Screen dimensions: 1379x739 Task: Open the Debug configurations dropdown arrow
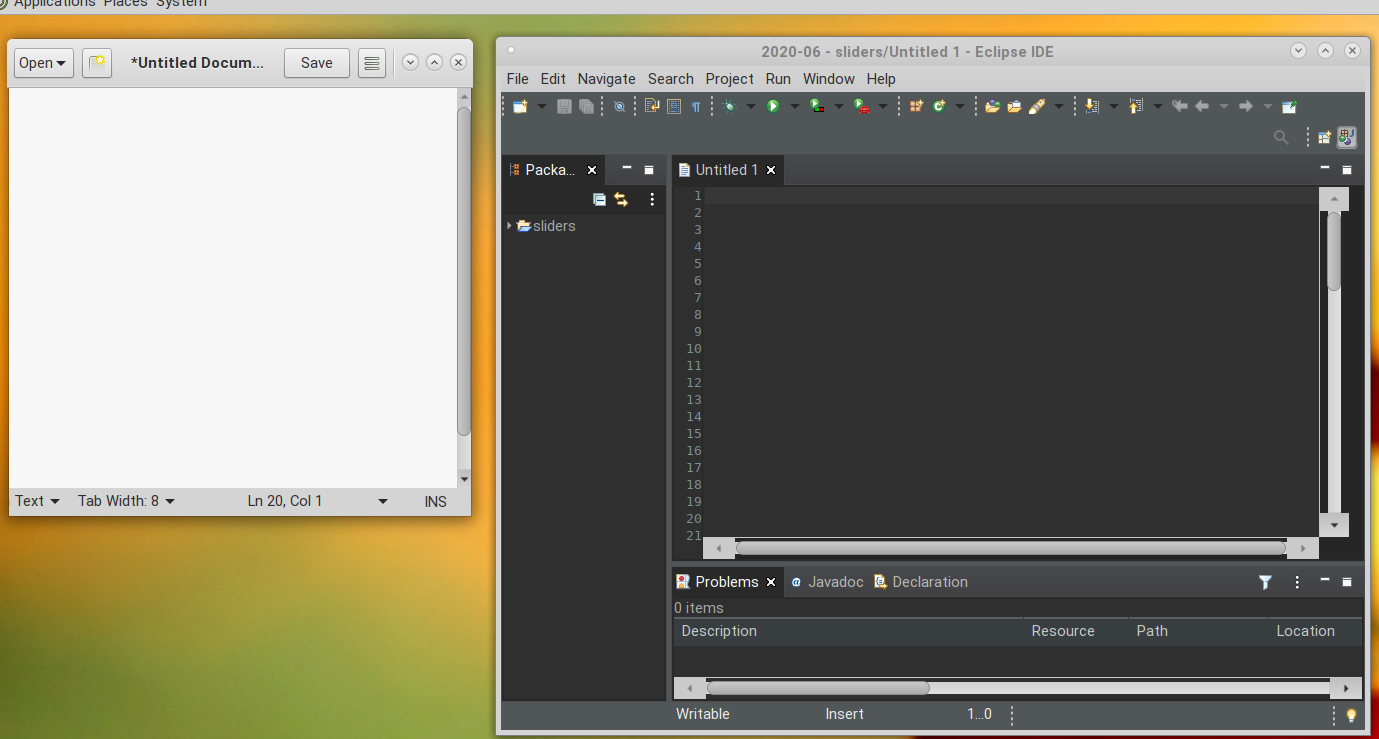751,106
